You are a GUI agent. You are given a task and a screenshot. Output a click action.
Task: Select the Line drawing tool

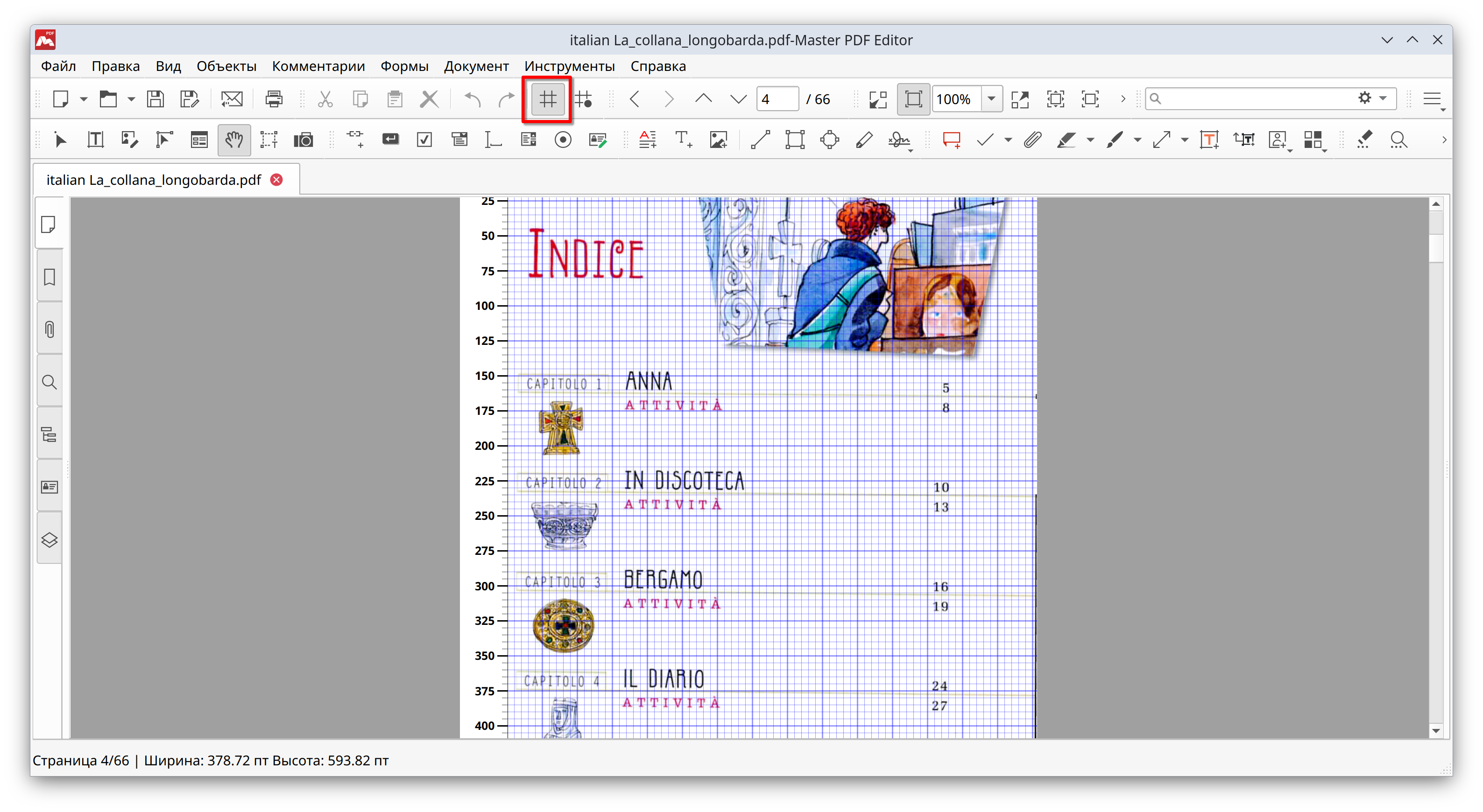(x=760, y=140)
